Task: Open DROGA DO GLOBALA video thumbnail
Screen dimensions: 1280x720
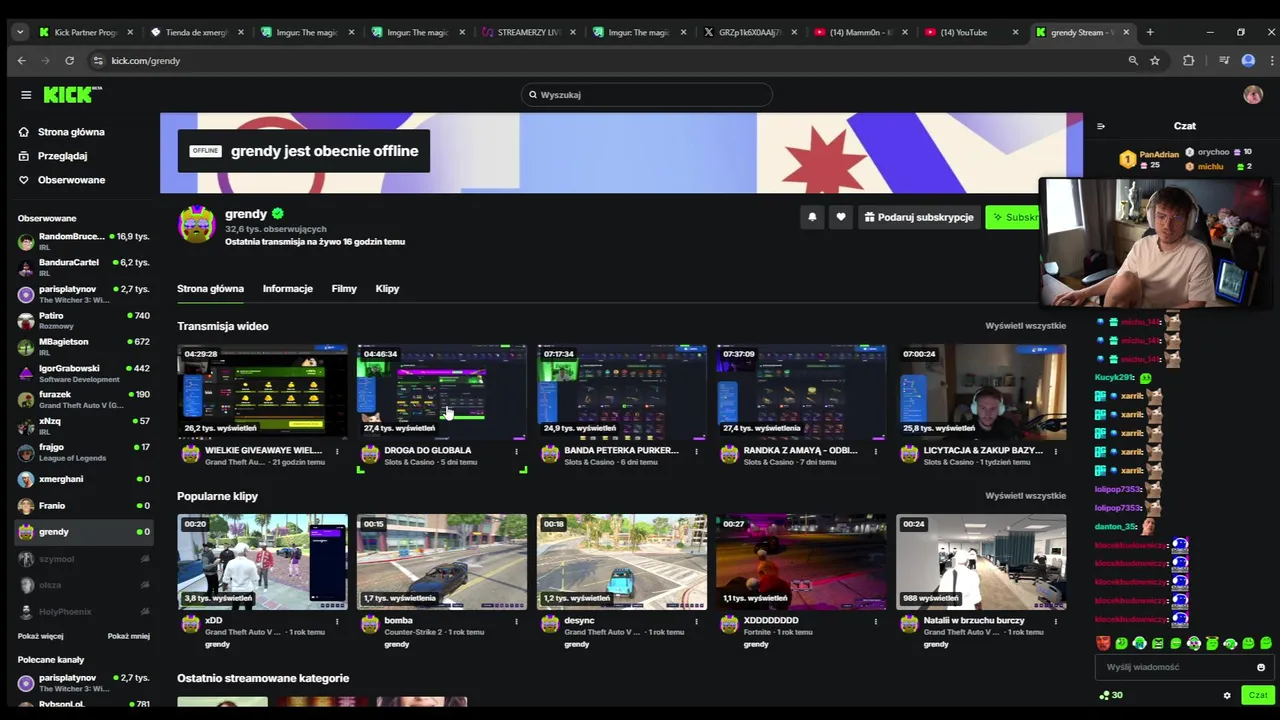Action: pyautogui.click(x=442, y=392)
